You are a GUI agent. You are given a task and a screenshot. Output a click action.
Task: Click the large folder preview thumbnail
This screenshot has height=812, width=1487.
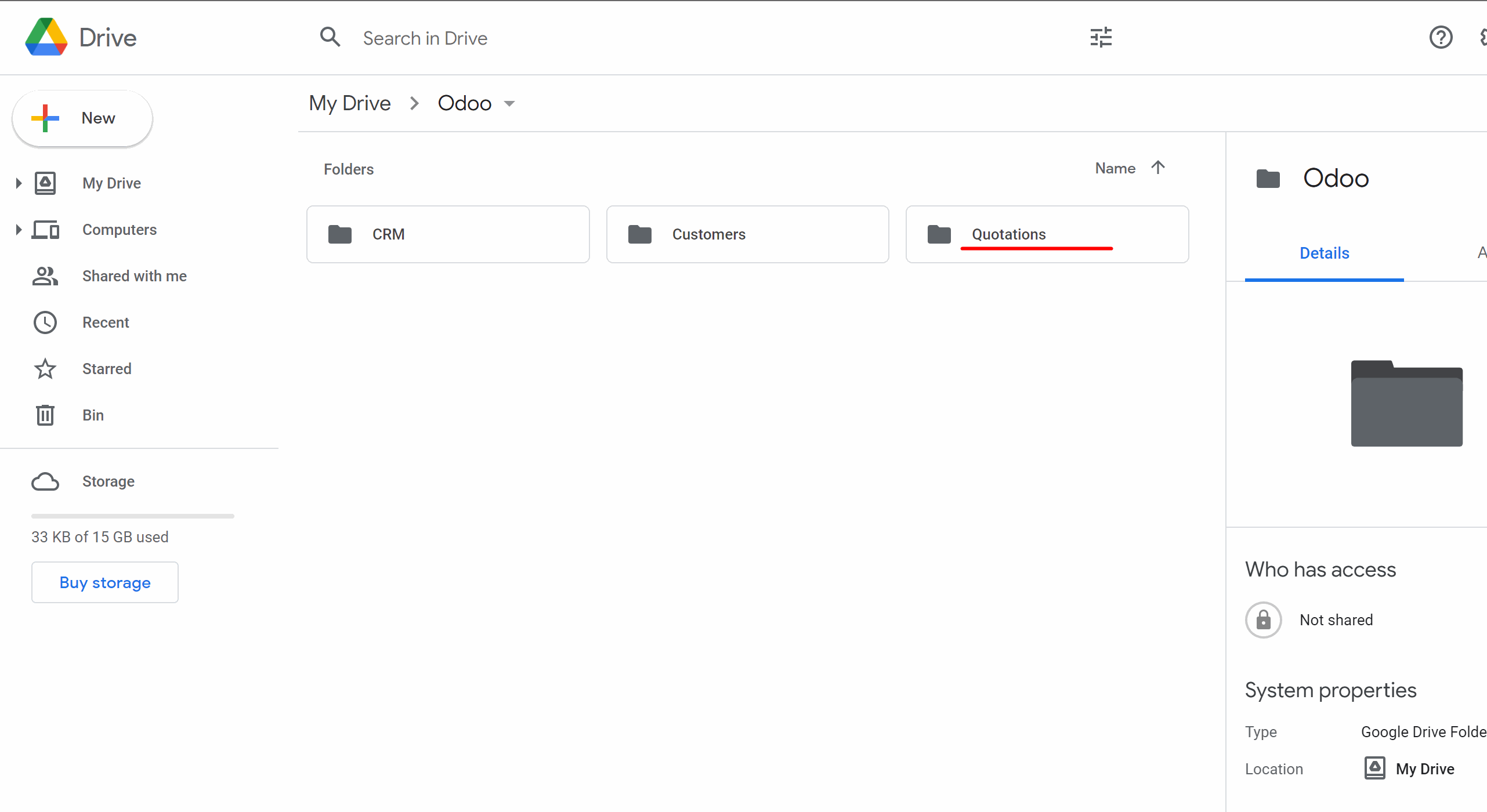pyautogui.click(x=1407, y=404)
